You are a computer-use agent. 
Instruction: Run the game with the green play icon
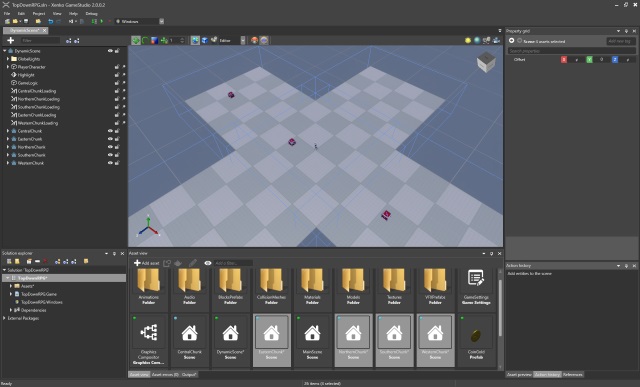(102, 21)
